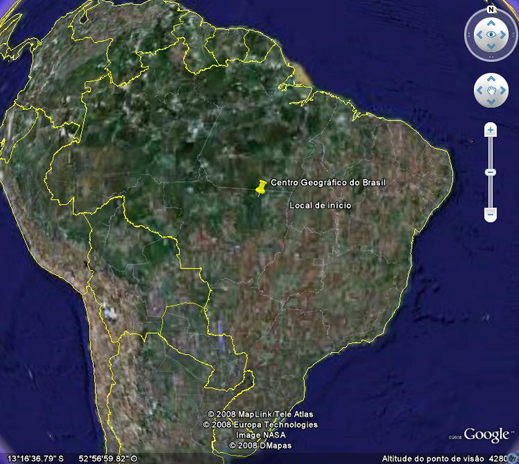Pan up with the move joystick arrow

[491, 79]
